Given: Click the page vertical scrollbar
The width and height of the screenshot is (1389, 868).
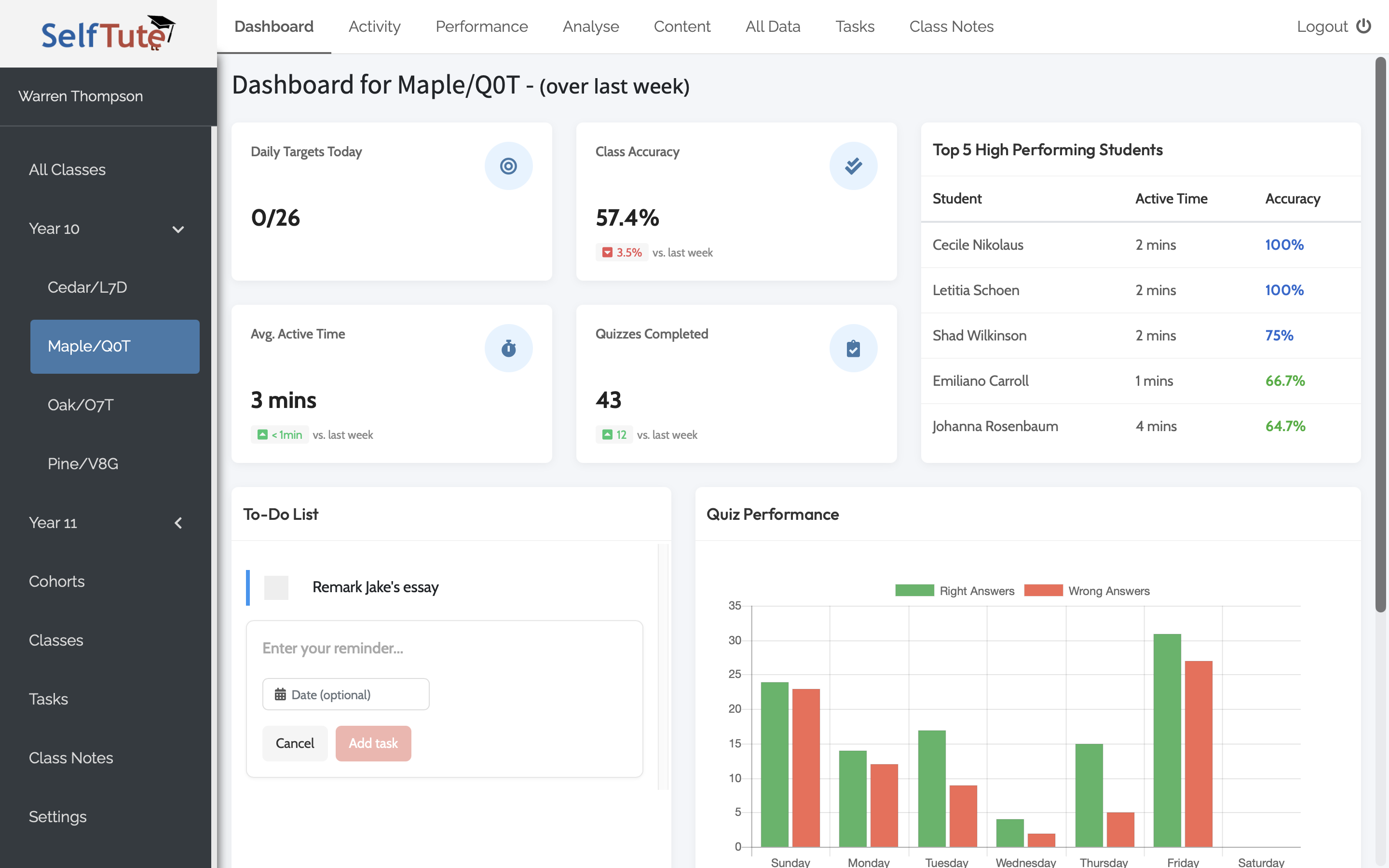Looking at the screenshot, I should pyautogui.click(x=1380, y=333).
